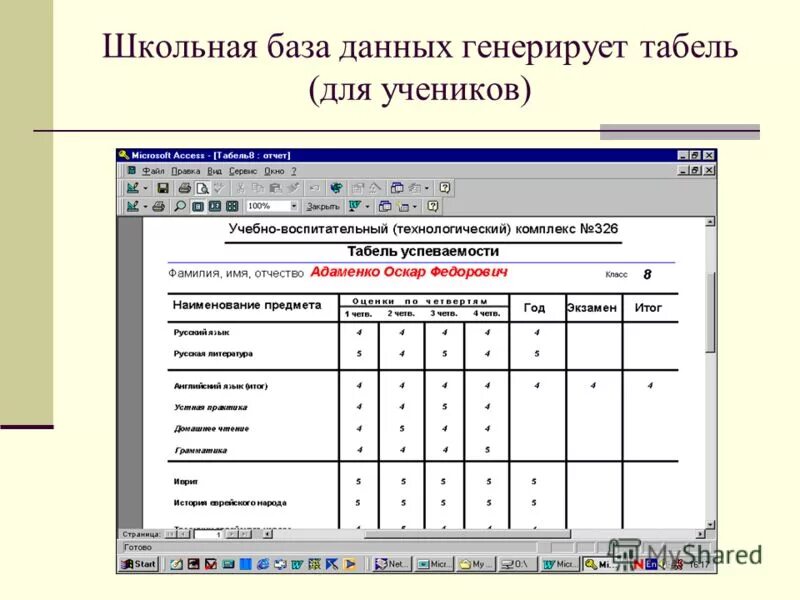Open the 100% zoom dropdown arrow
This screenshot has height=600, width=800.
294,206
